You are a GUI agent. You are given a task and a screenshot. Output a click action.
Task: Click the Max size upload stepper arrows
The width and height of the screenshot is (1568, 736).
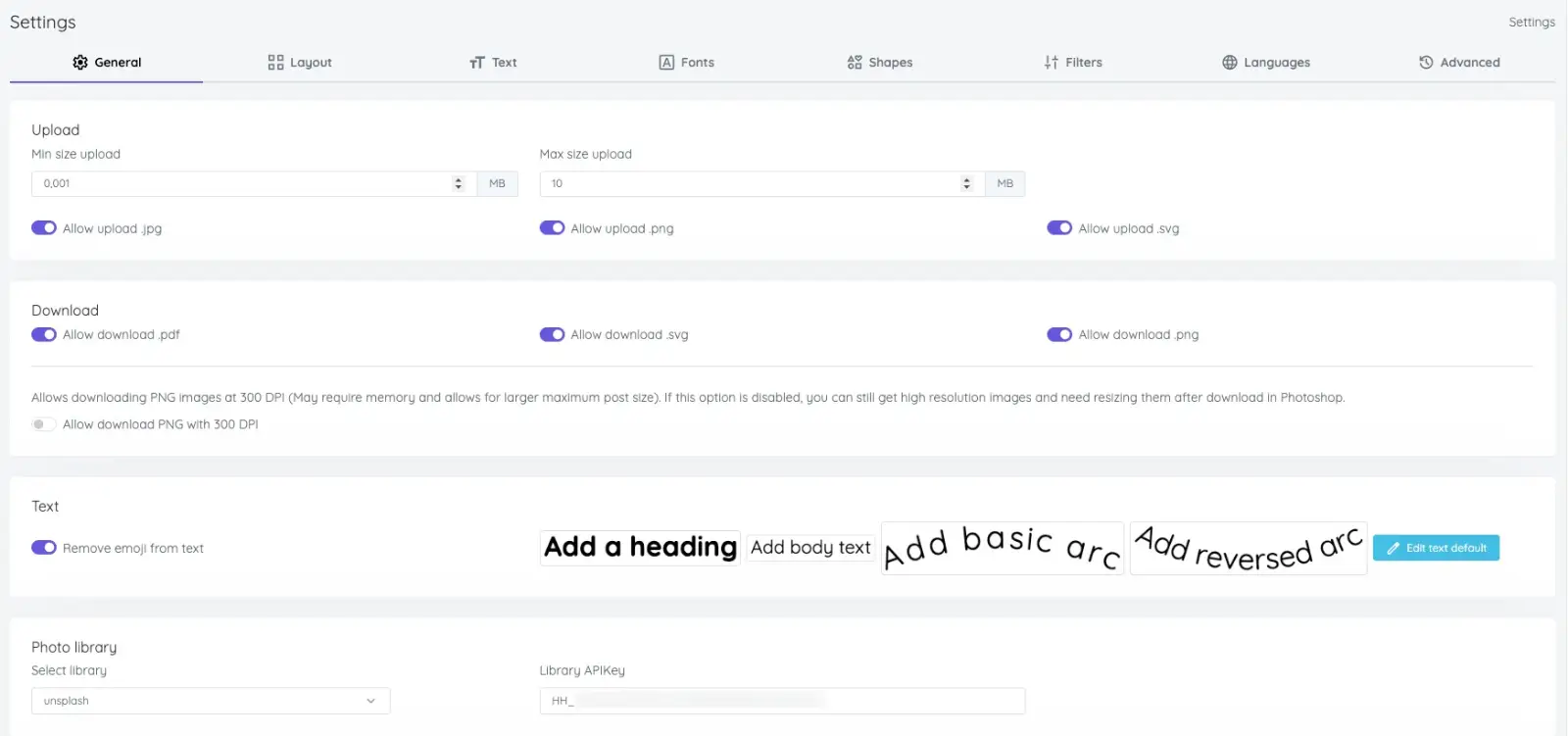click(x=966, y=183)
